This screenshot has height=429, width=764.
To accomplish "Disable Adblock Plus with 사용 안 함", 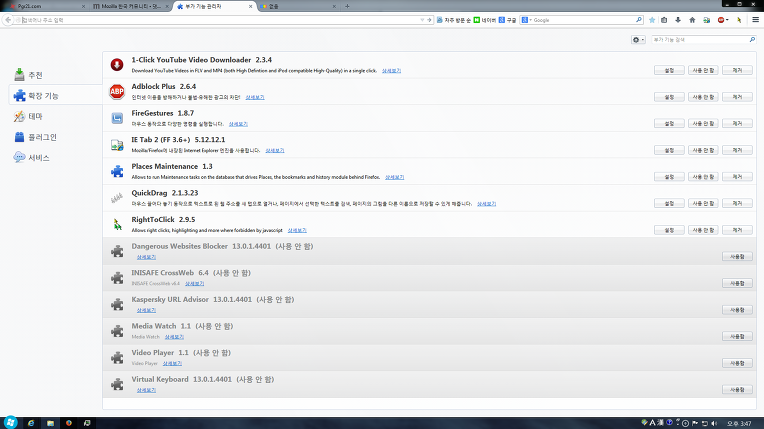I will click(x=703, y=97).
